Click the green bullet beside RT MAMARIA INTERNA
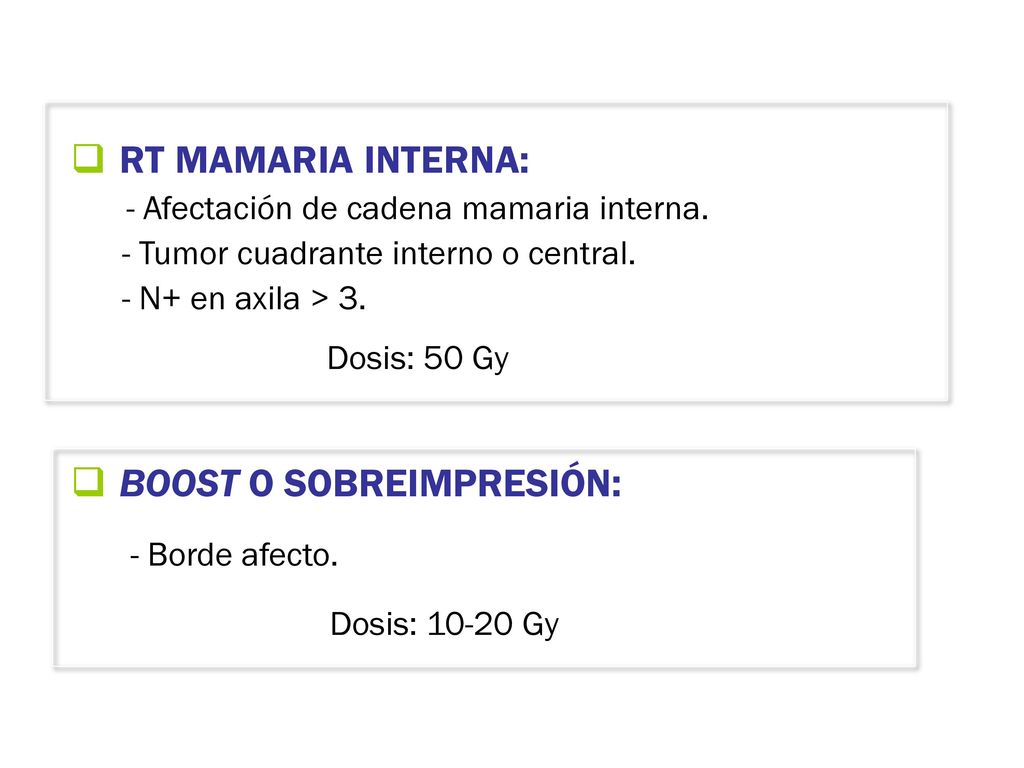Screen dimensions: 1024x768 [88, 159]
